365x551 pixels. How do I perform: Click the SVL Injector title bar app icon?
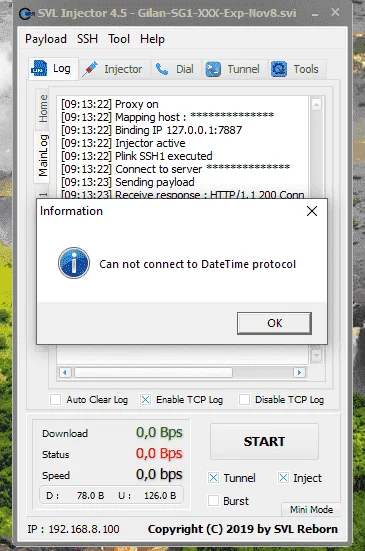click(27, 13)
